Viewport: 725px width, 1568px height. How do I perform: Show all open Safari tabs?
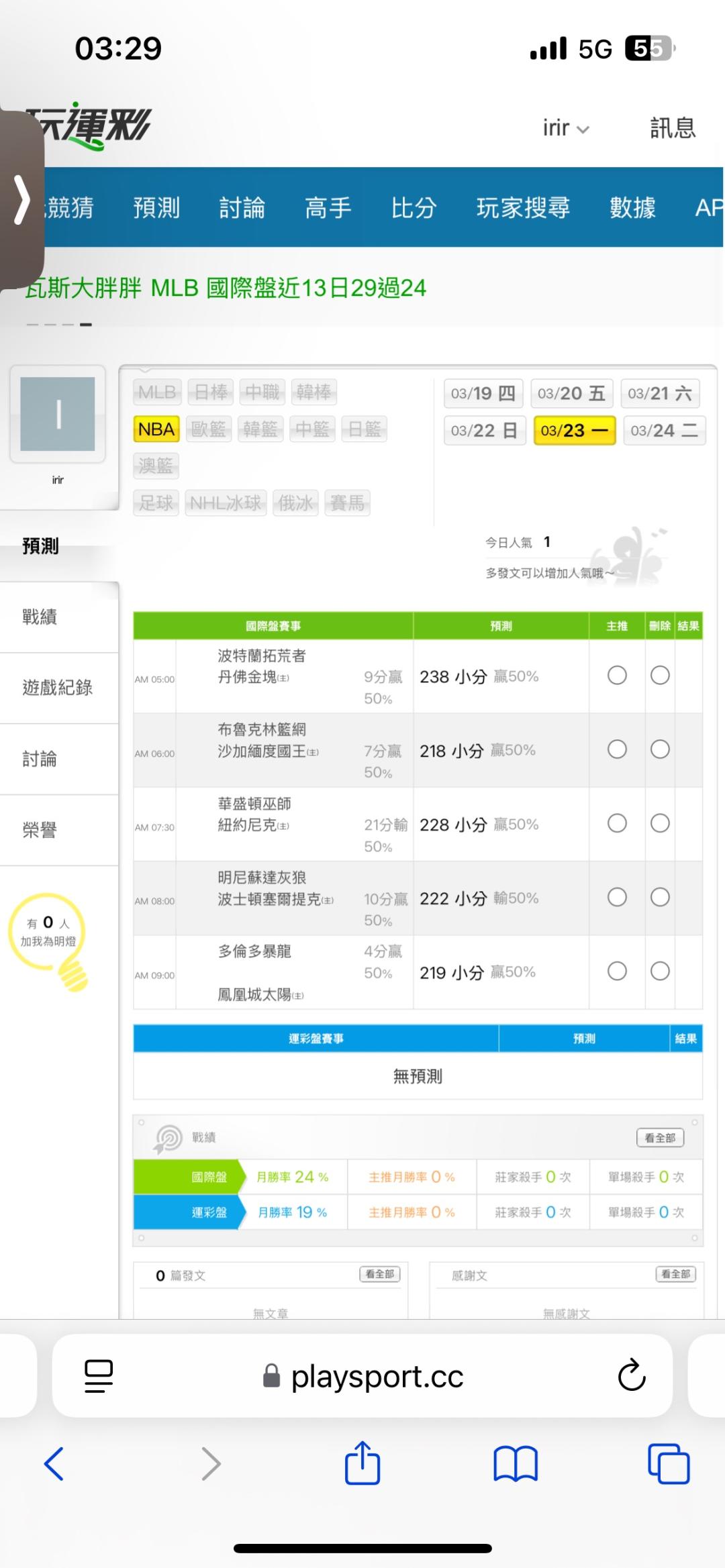tap(668, 1463)
